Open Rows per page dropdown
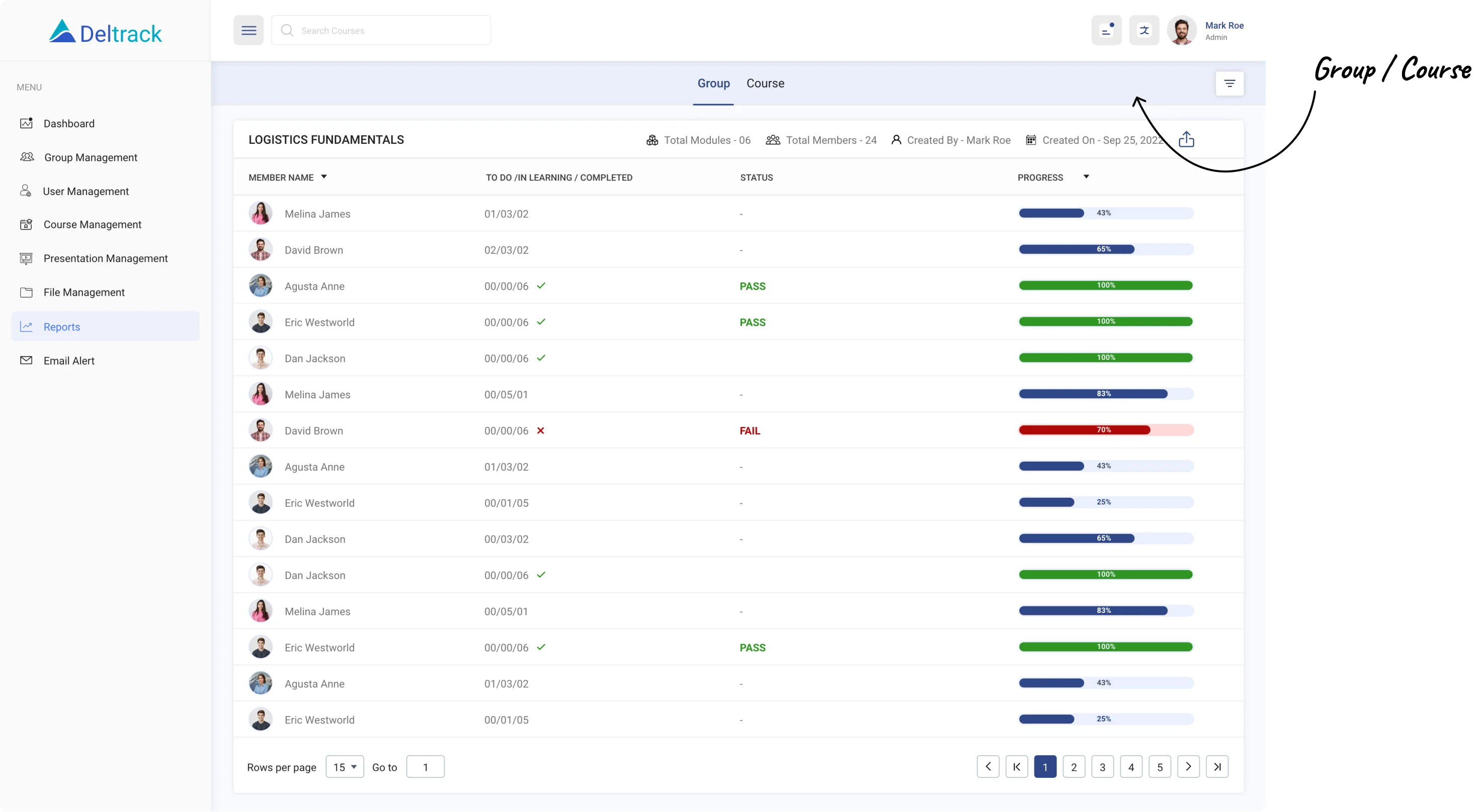Screen dimensions: 1481x812 [x=345, y=767]
